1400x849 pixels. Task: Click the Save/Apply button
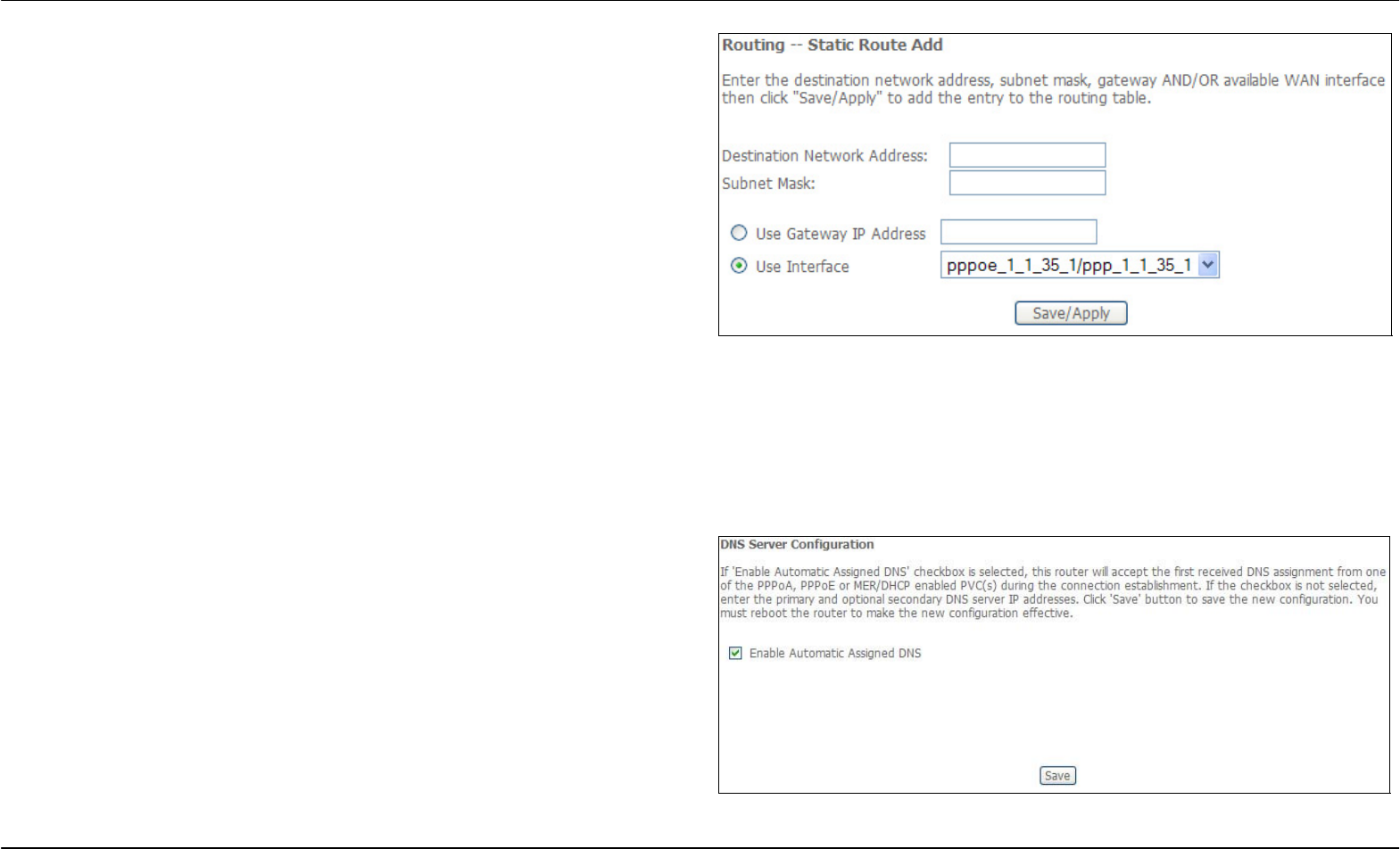point(1071,313)
